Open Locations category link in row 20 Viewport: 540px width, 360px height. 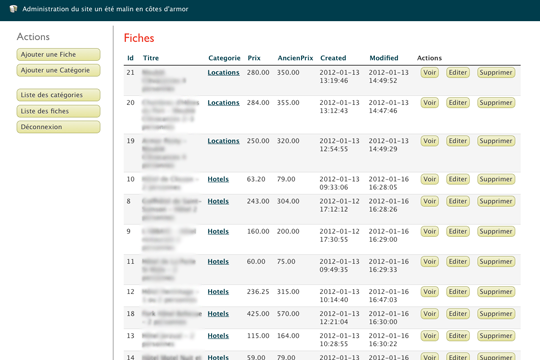pyautogui.click(x=223, y=103)
